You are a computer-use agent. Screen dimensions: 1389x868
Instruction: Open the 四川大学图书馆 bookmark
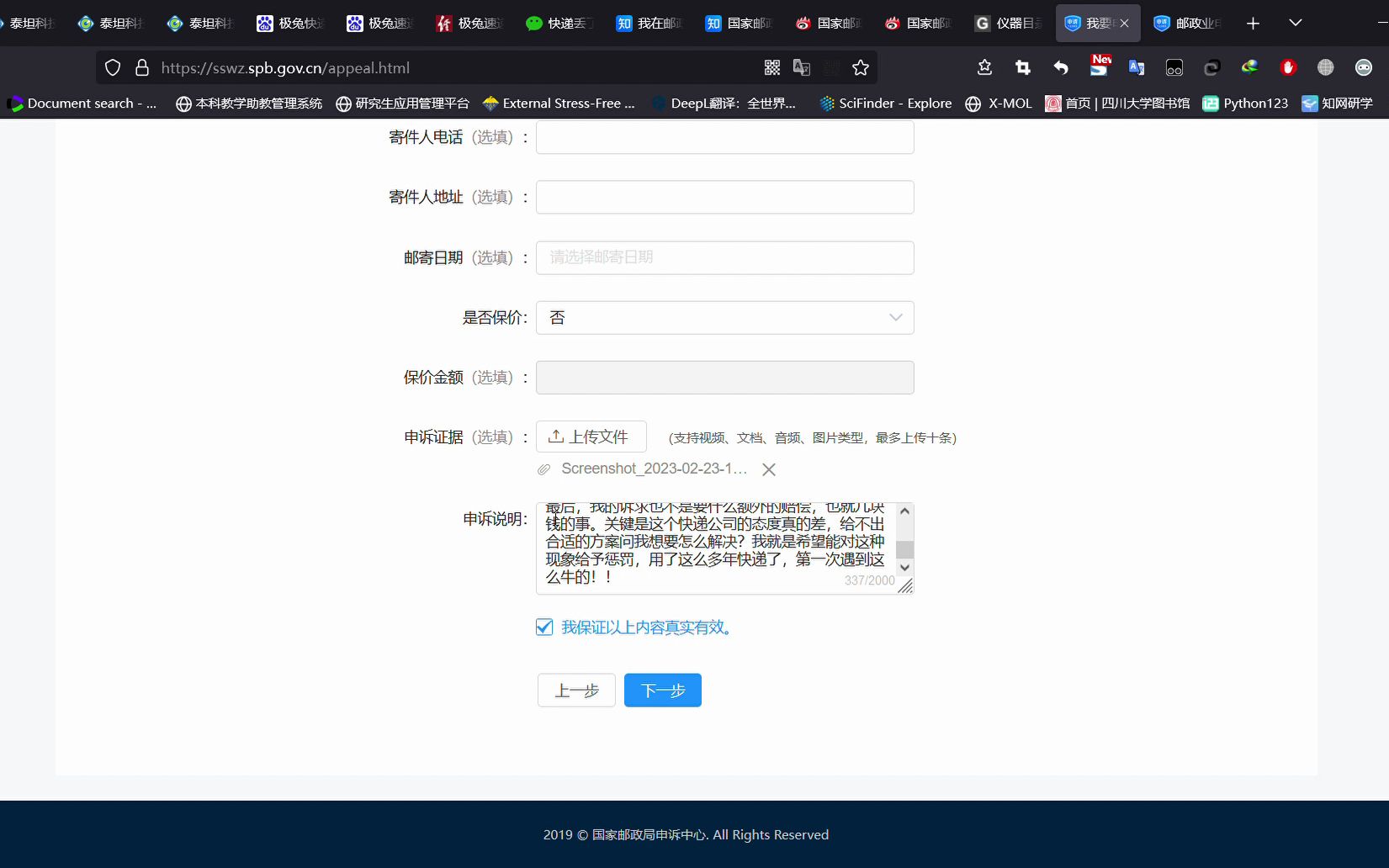click(1117, 103)
